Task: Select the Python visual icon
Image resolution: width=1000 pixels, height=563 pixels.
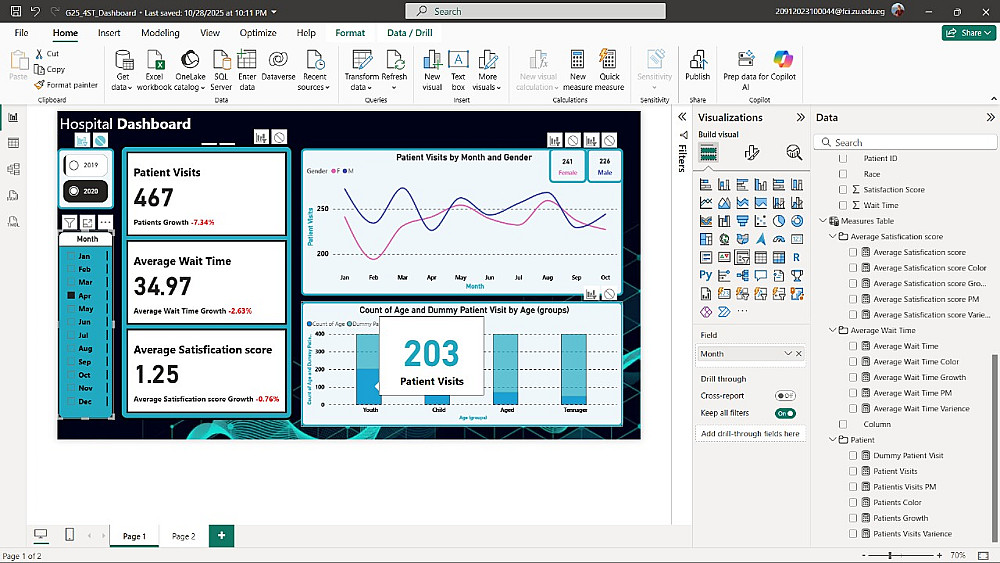Action: pos(706,274)
